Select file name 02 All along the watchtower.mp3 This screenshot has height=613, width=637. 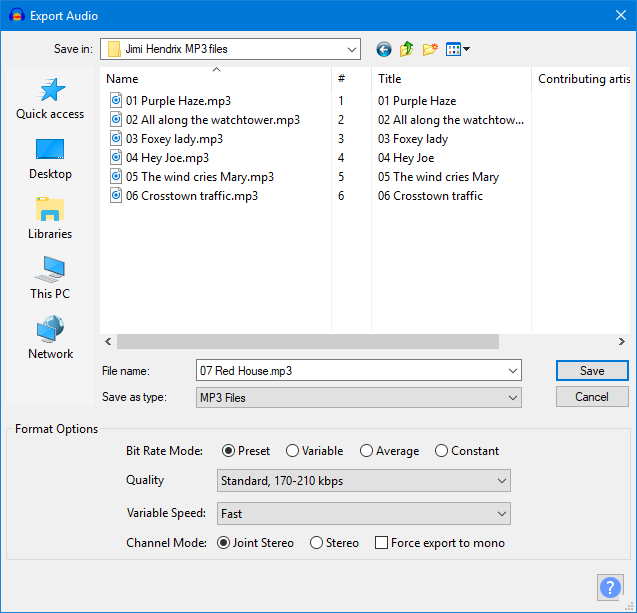[x=213, y=119]
